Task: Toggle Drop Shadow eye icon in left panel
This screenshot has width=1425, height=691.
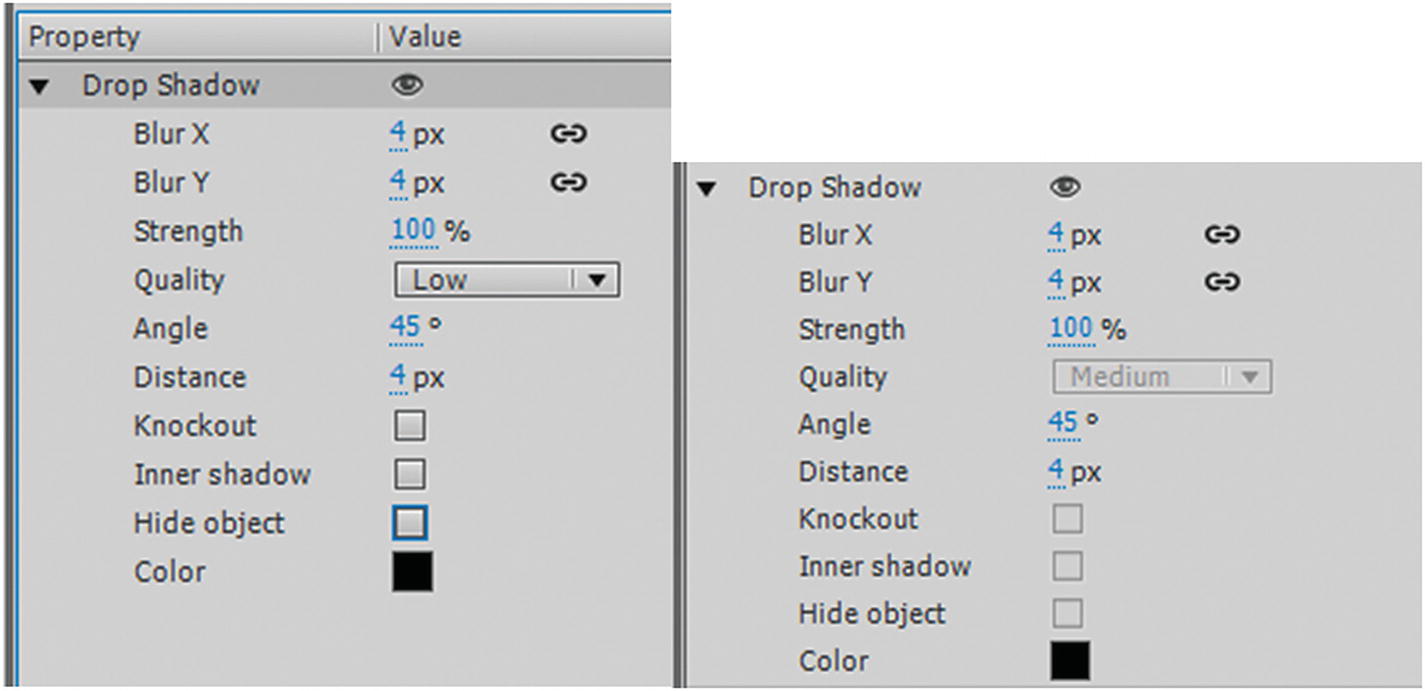Action: pos(407,86)
